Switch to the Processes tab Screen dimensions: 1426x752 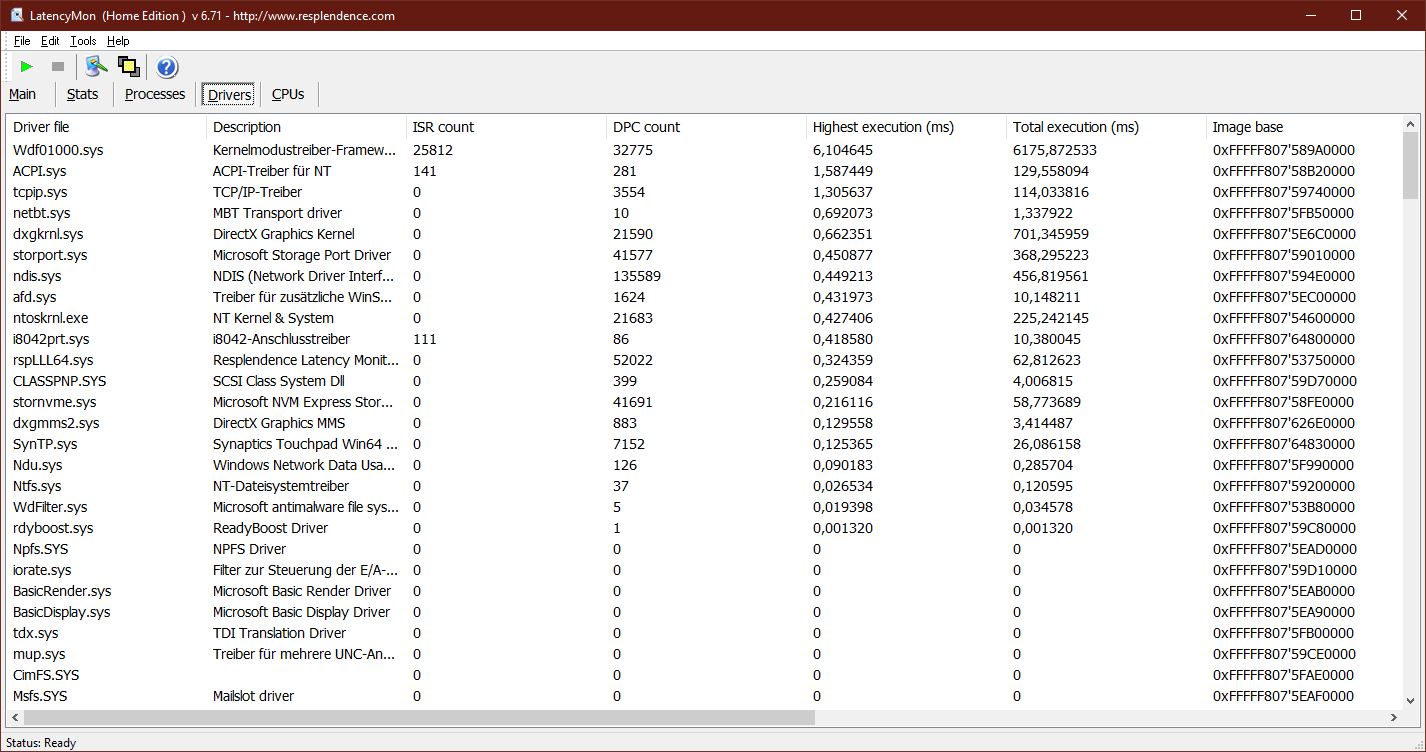pos(155,94)
